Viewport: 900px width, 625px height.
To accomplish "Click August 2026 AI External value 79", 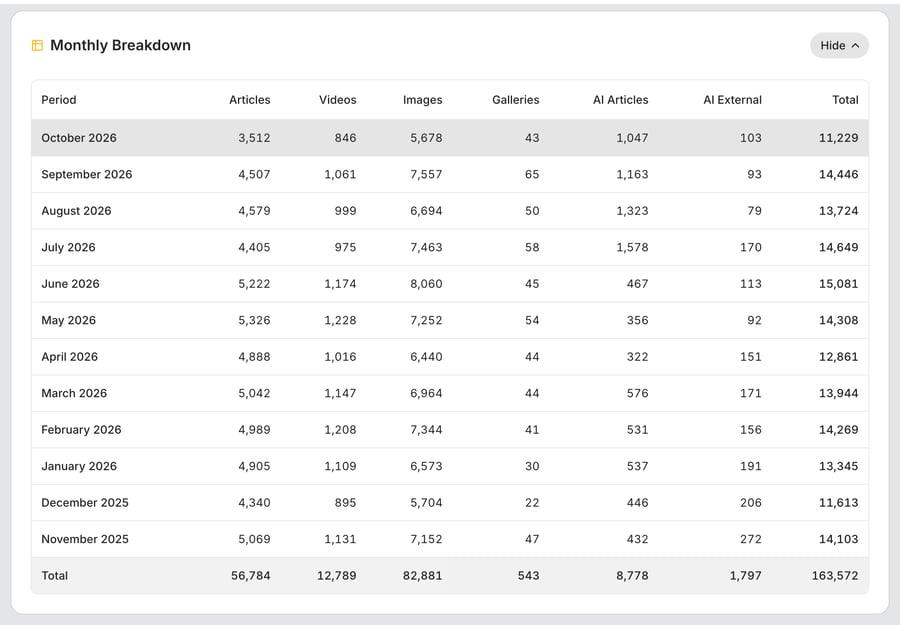I will 754,211.
